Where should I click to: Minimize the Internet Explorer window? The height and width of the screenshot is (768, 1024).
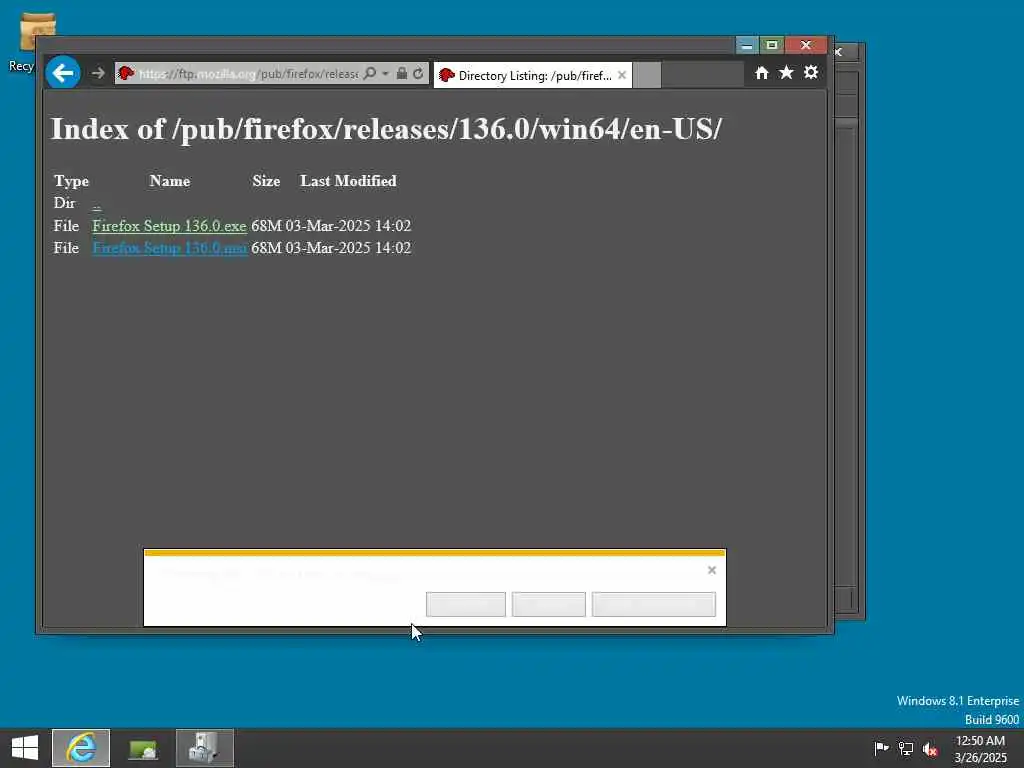coord(747,45)
